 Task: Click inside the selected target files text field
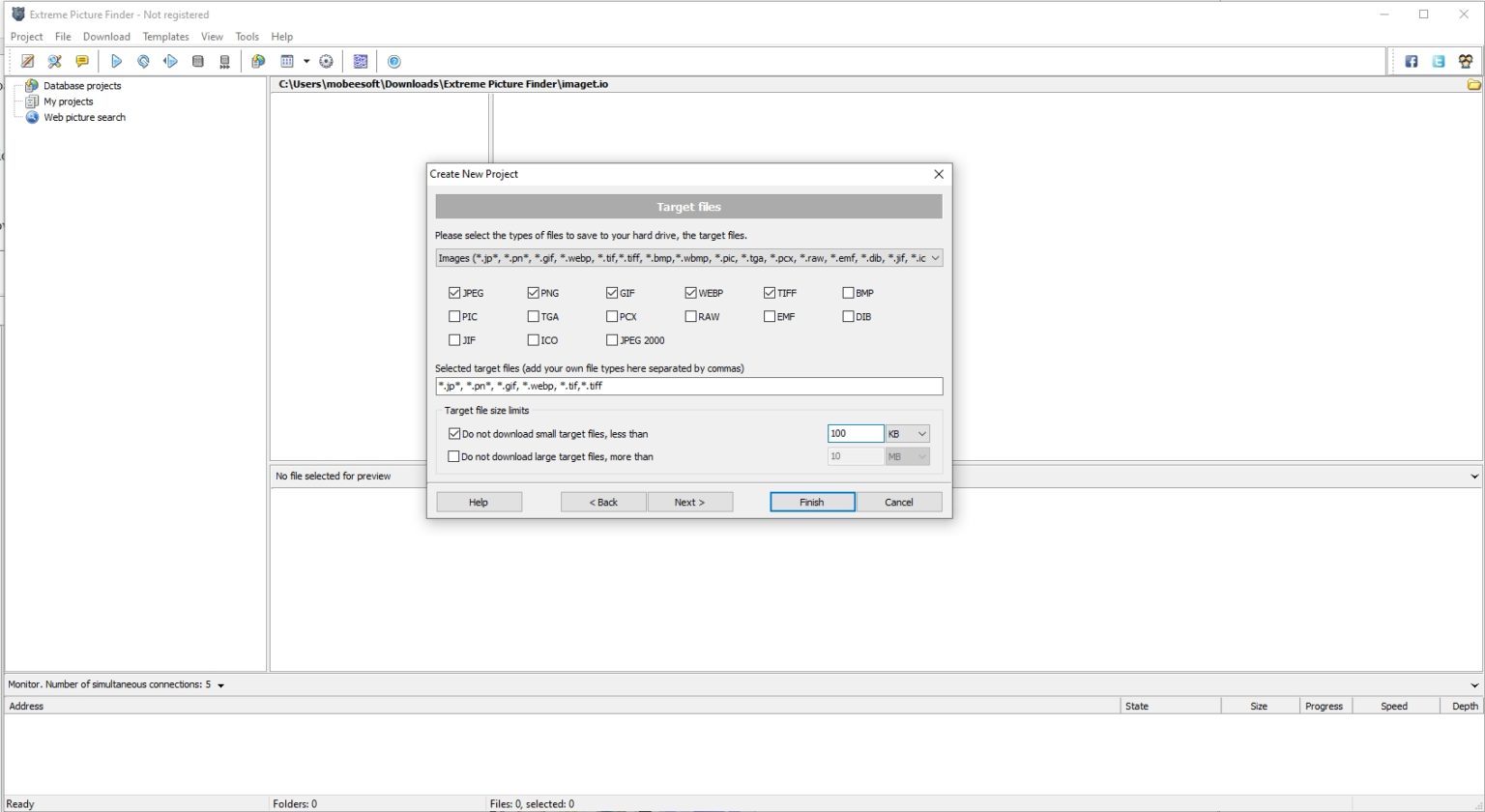(x=688, y=386)
